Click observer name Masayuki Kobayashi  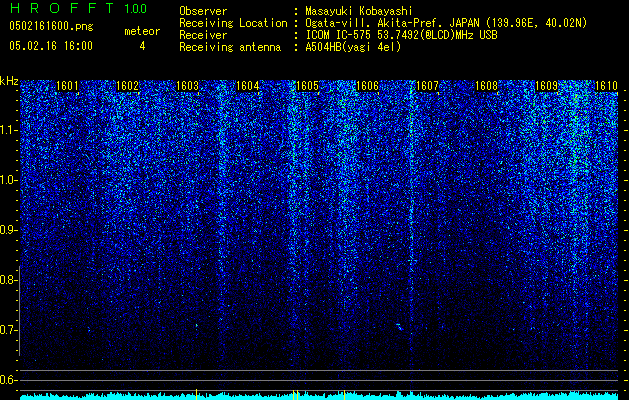359,12
